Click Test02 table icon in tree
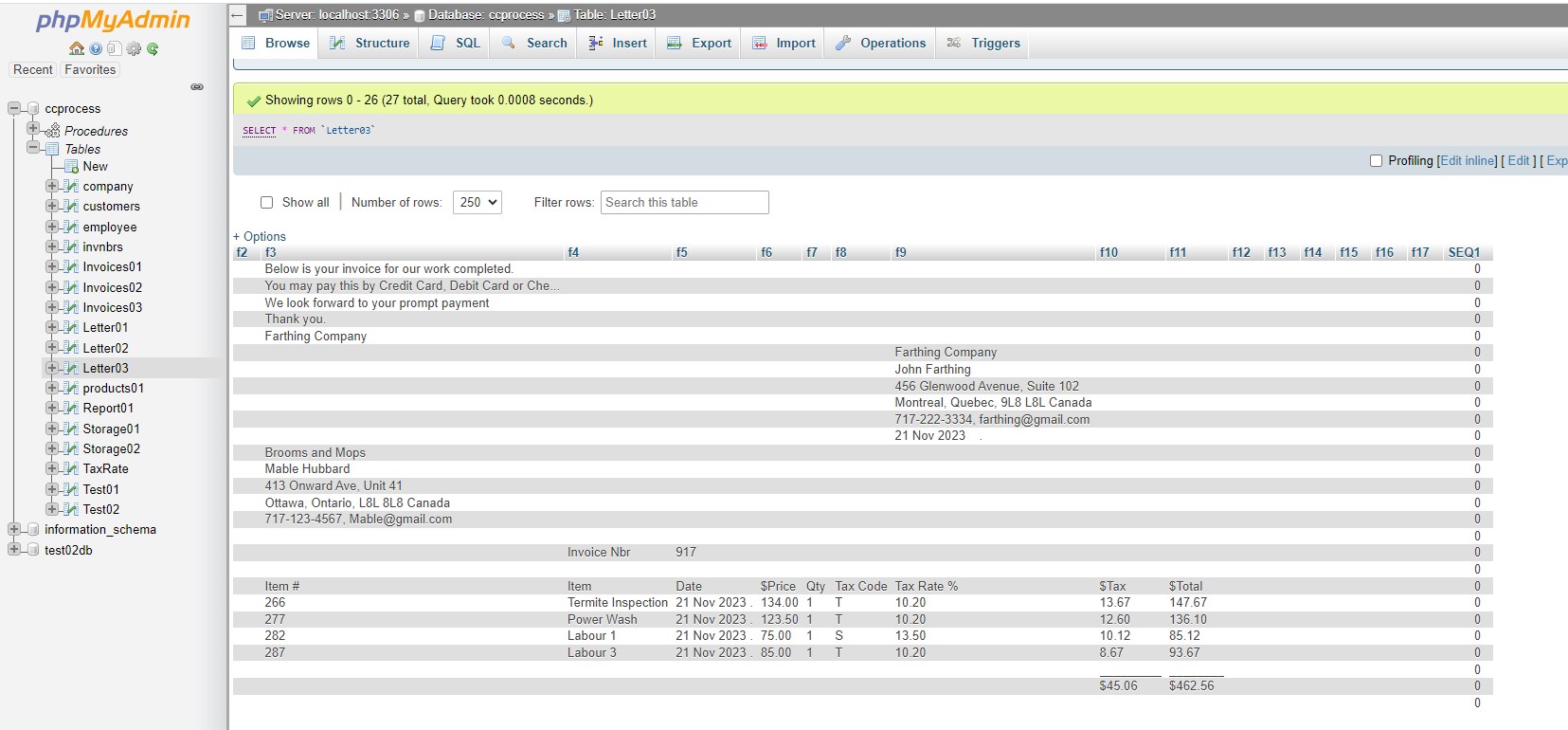This screenshot has height=730, width=1568. click(70, 510)
